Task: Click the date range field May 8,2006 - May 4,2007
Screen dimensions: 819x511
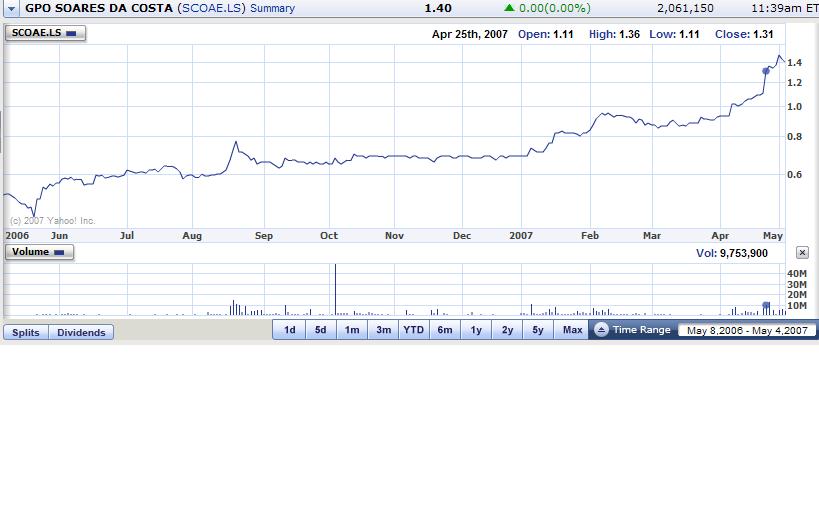Action: pos(747,330)
